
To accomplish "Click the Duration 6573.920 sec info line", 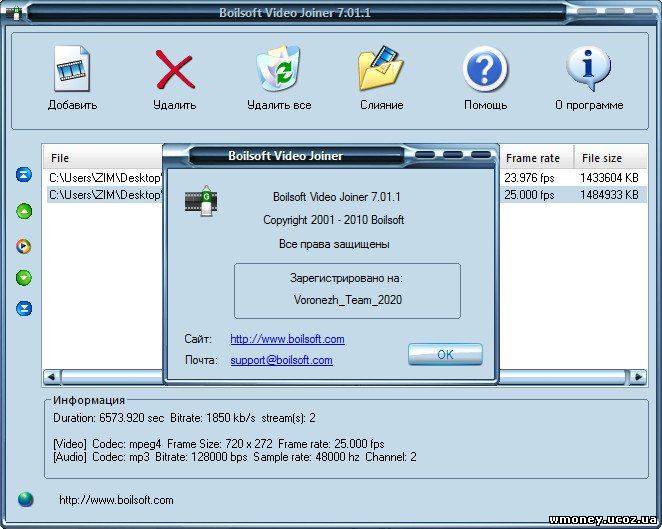I will click(184, 418).
